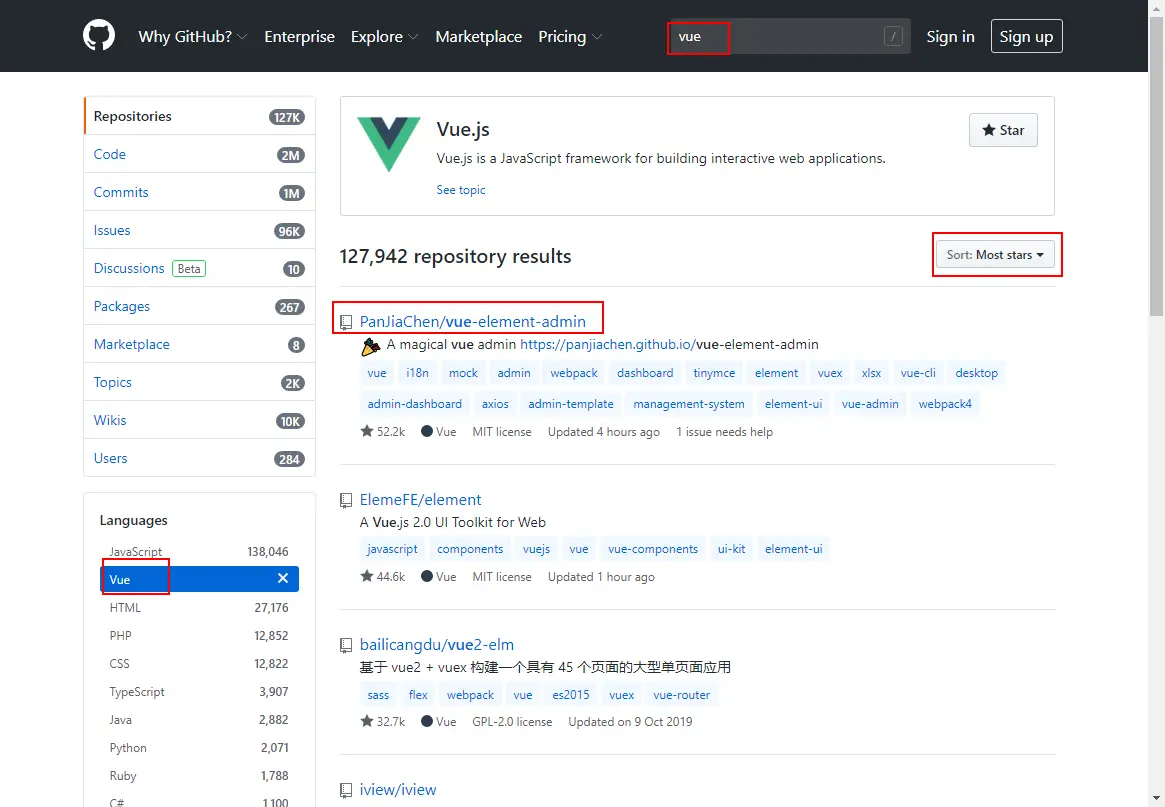Click the star icon next to 52.2k
The height and width of the screenshot is (807, 1165).
coord(366,431)
